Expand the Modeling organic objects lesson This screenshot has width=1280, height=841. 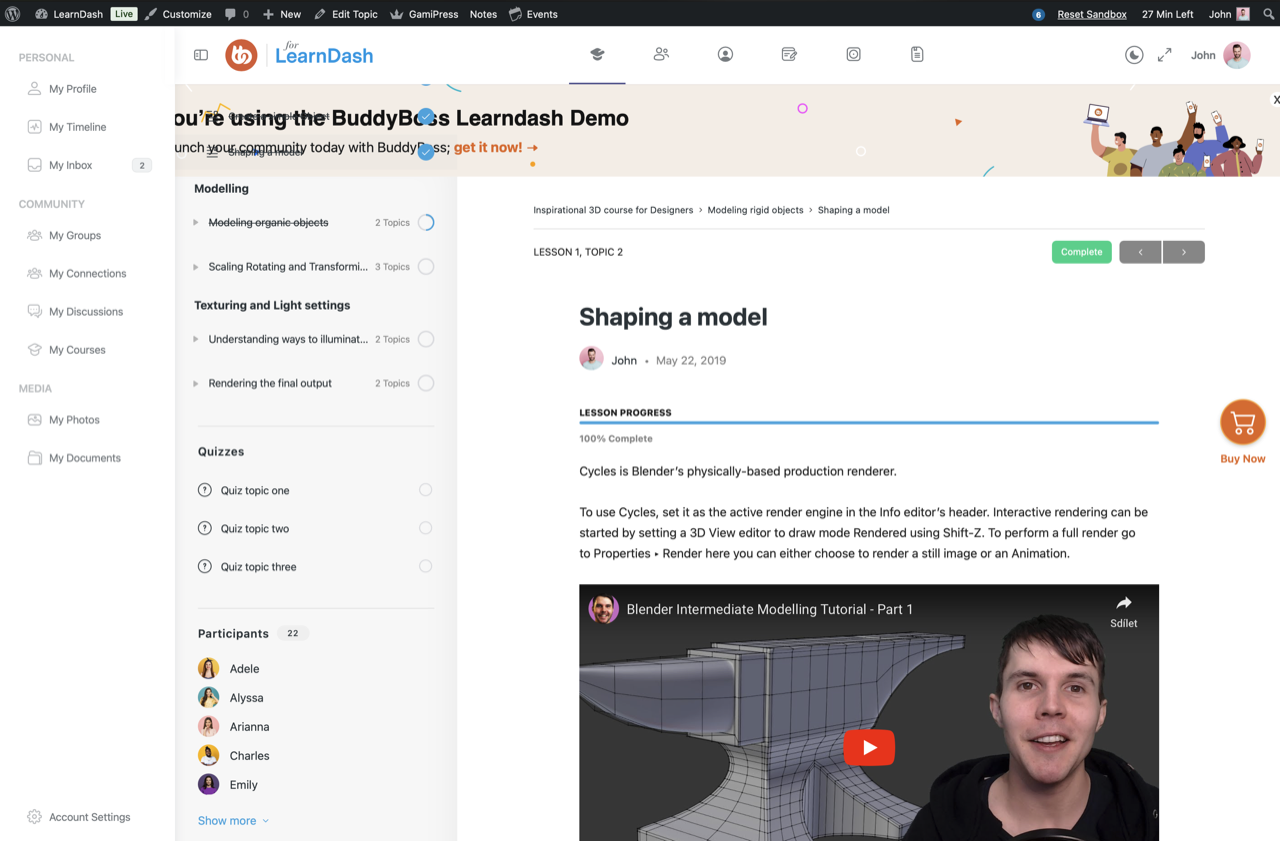196,223
